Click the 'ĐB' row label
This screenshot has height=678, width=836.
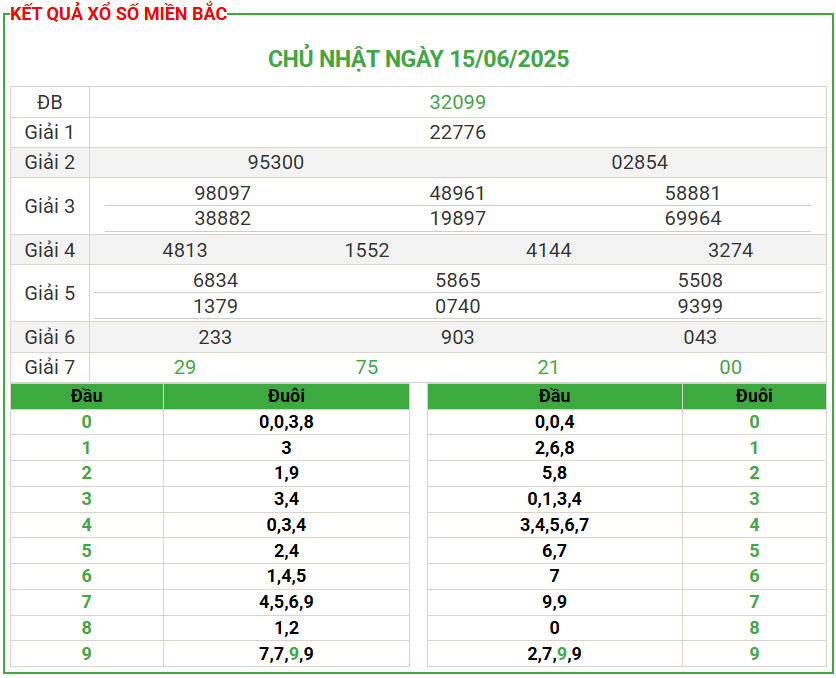50,102
